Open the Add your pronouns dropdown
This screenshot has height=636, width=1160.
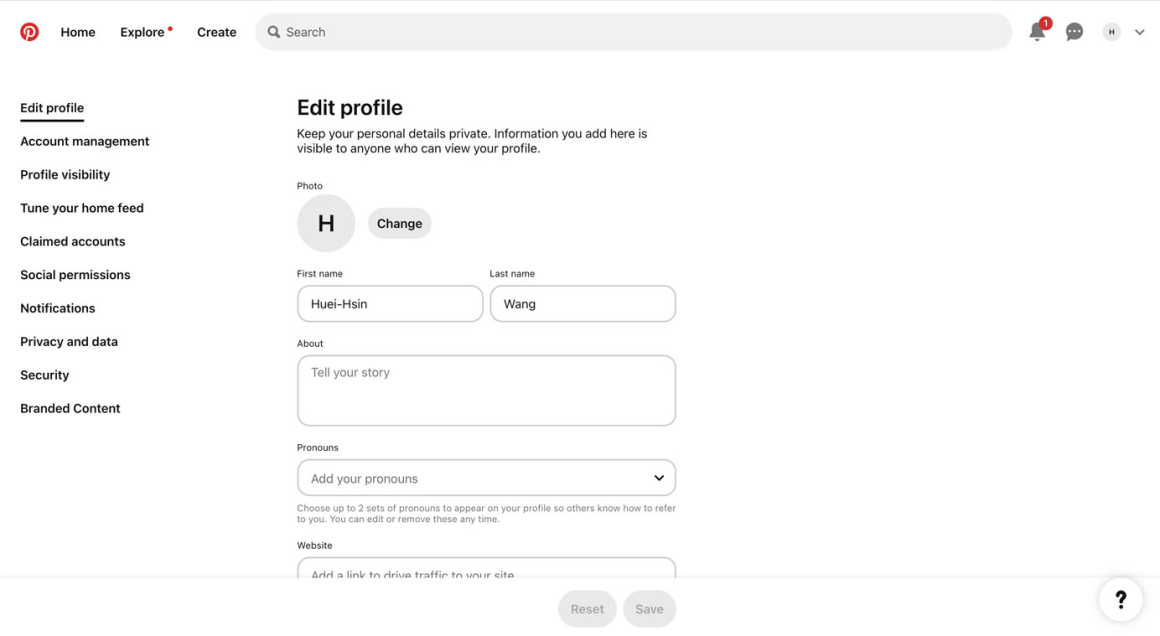click(x=486, y=478)
